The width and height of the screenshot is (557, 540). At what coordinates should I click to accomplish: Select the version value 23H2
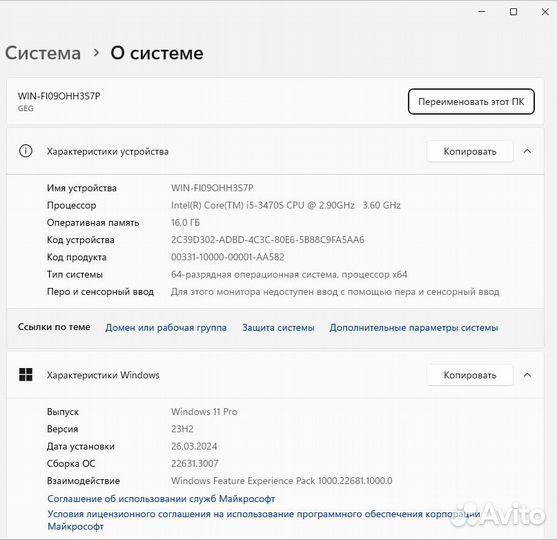(x=182, y=429)
